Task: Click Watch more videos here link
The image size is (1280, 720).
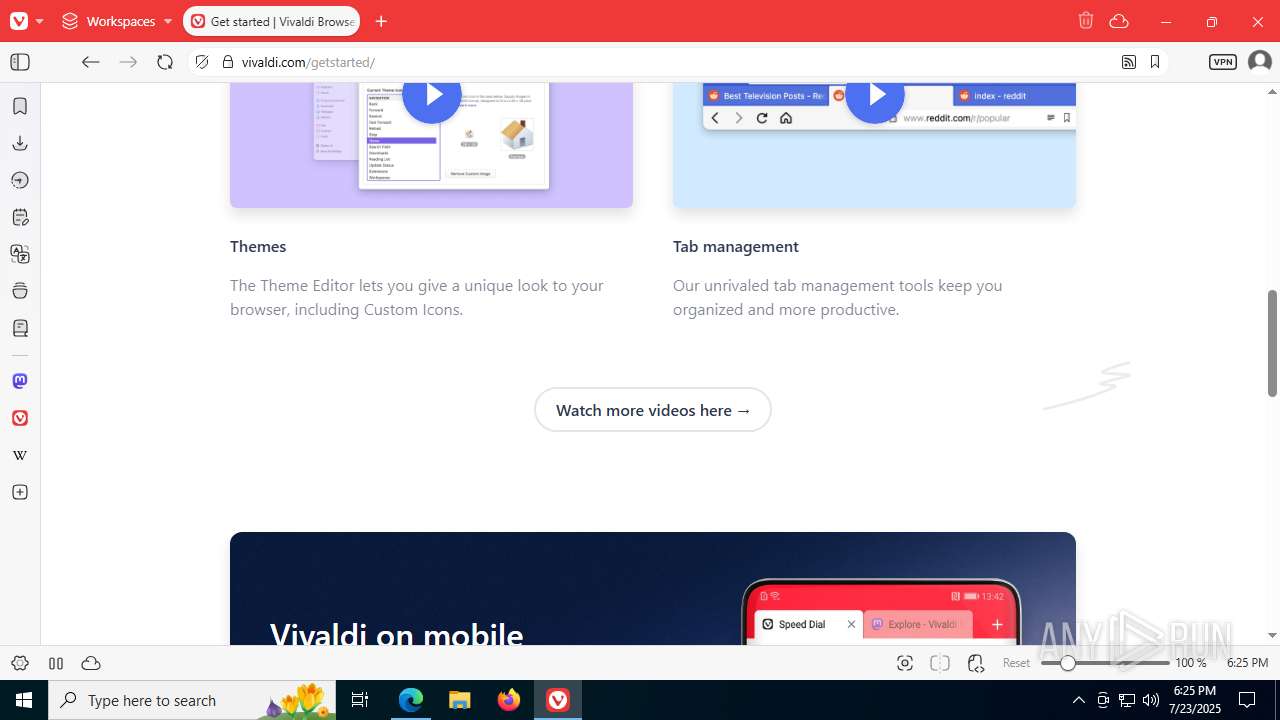Action: click(x=653, y=410)
